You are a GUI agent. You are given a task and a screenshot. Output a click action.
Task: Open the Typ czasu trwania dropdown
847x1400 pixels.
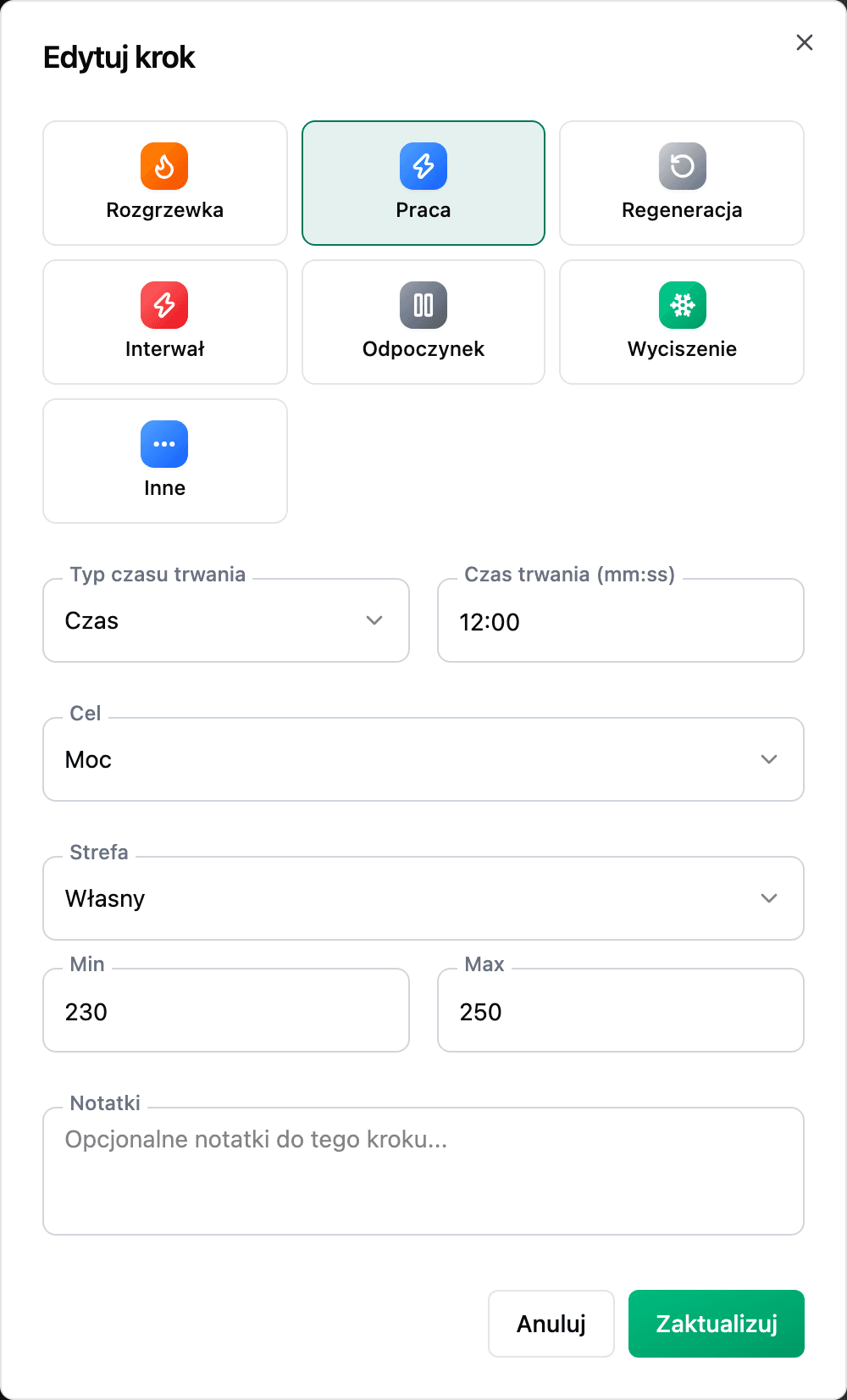point(226,620)
